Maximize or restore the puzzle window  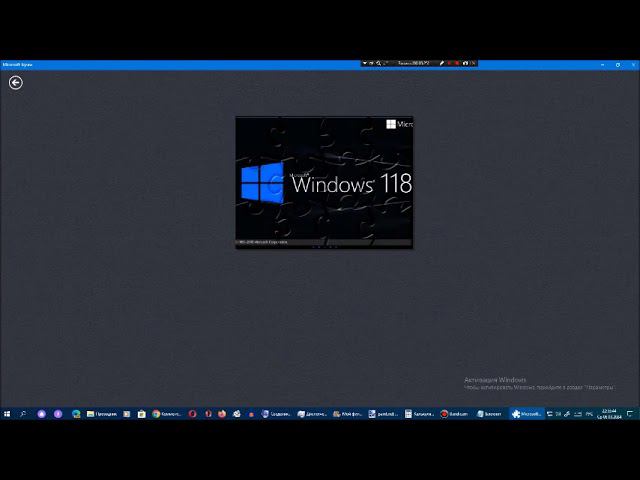(618, 64)
